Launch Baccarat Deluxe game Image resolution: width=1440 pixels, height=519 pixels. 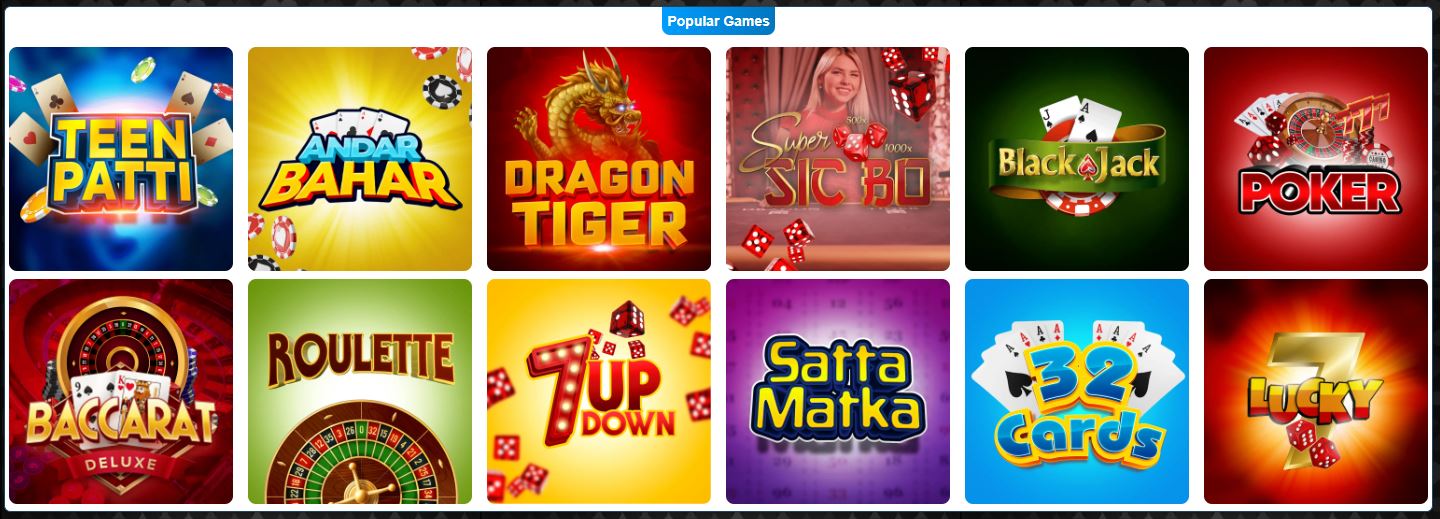[121, 391]
